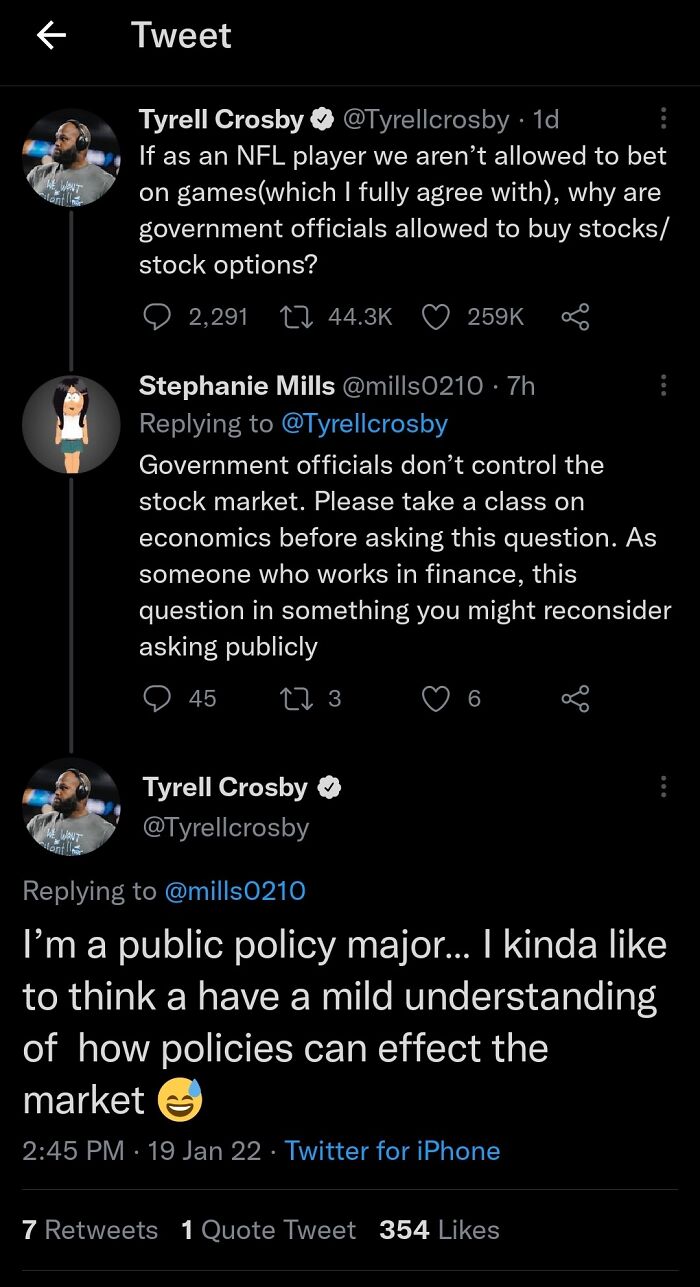Open options menu on the bottom Tyrell Crosby reply

(x=663, y=788)
